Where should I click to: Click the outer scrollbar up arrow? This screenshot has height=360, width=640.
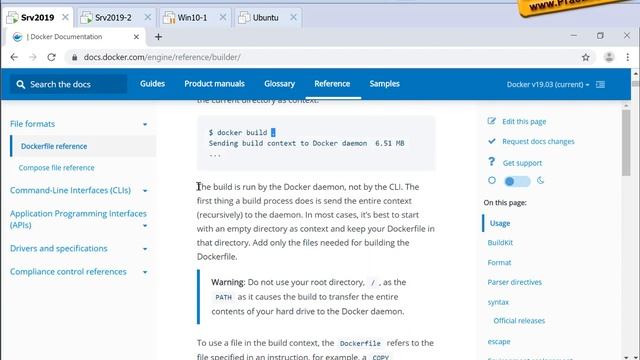click(636, 74)
